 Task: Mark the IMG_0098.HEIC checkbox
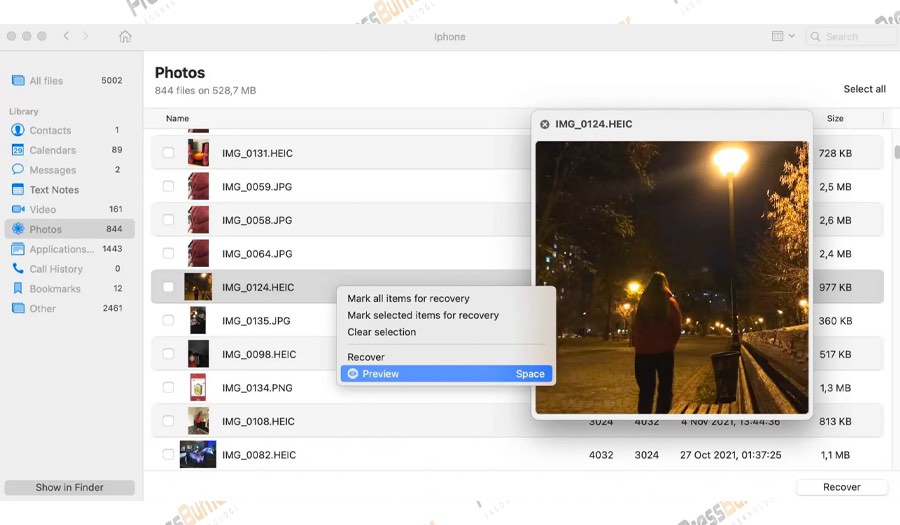coord(168,355)
